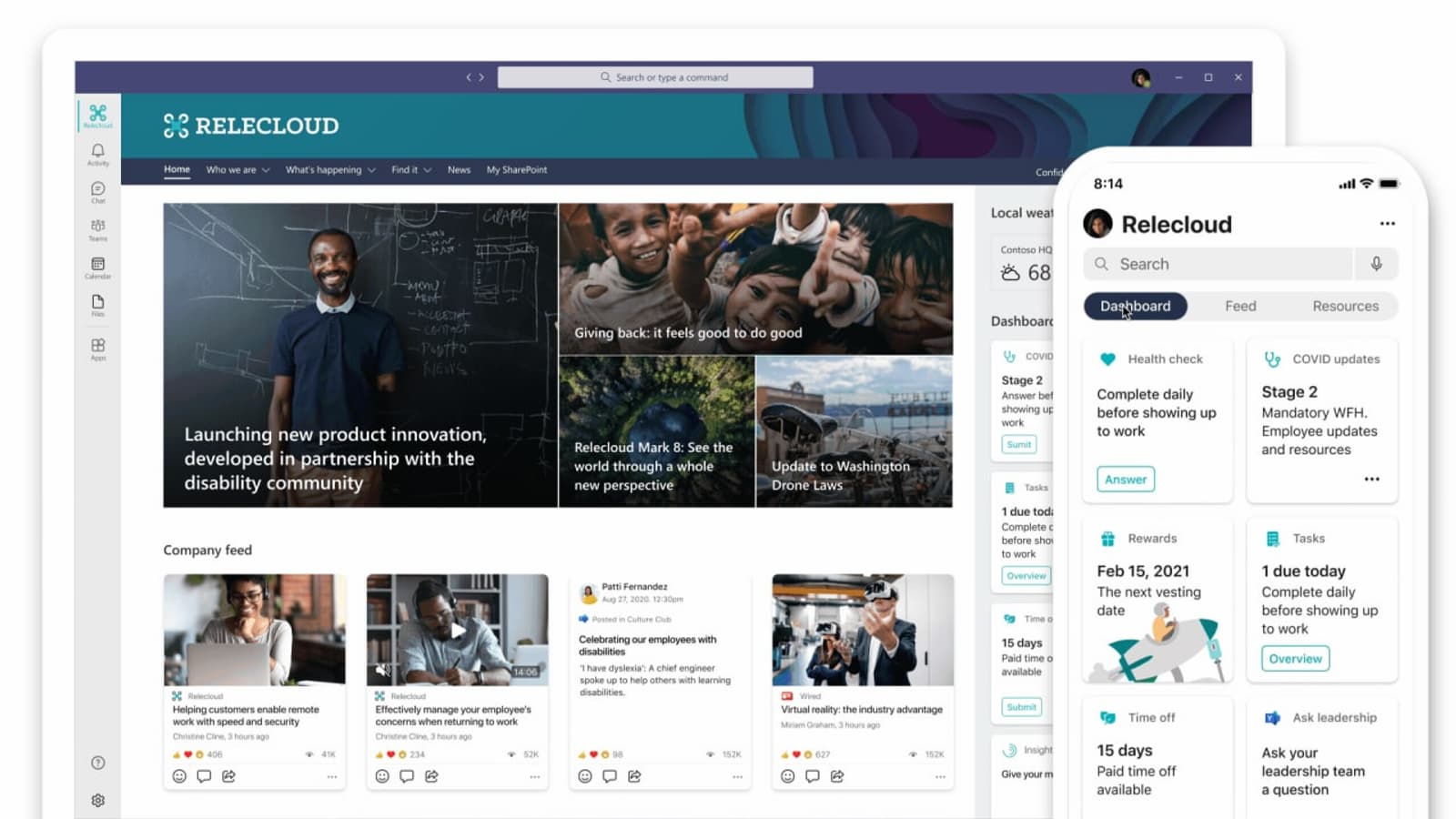Click the Search or type a command box
The width and height of the screenshot is (1456, 819).
(x=655, y=77)
